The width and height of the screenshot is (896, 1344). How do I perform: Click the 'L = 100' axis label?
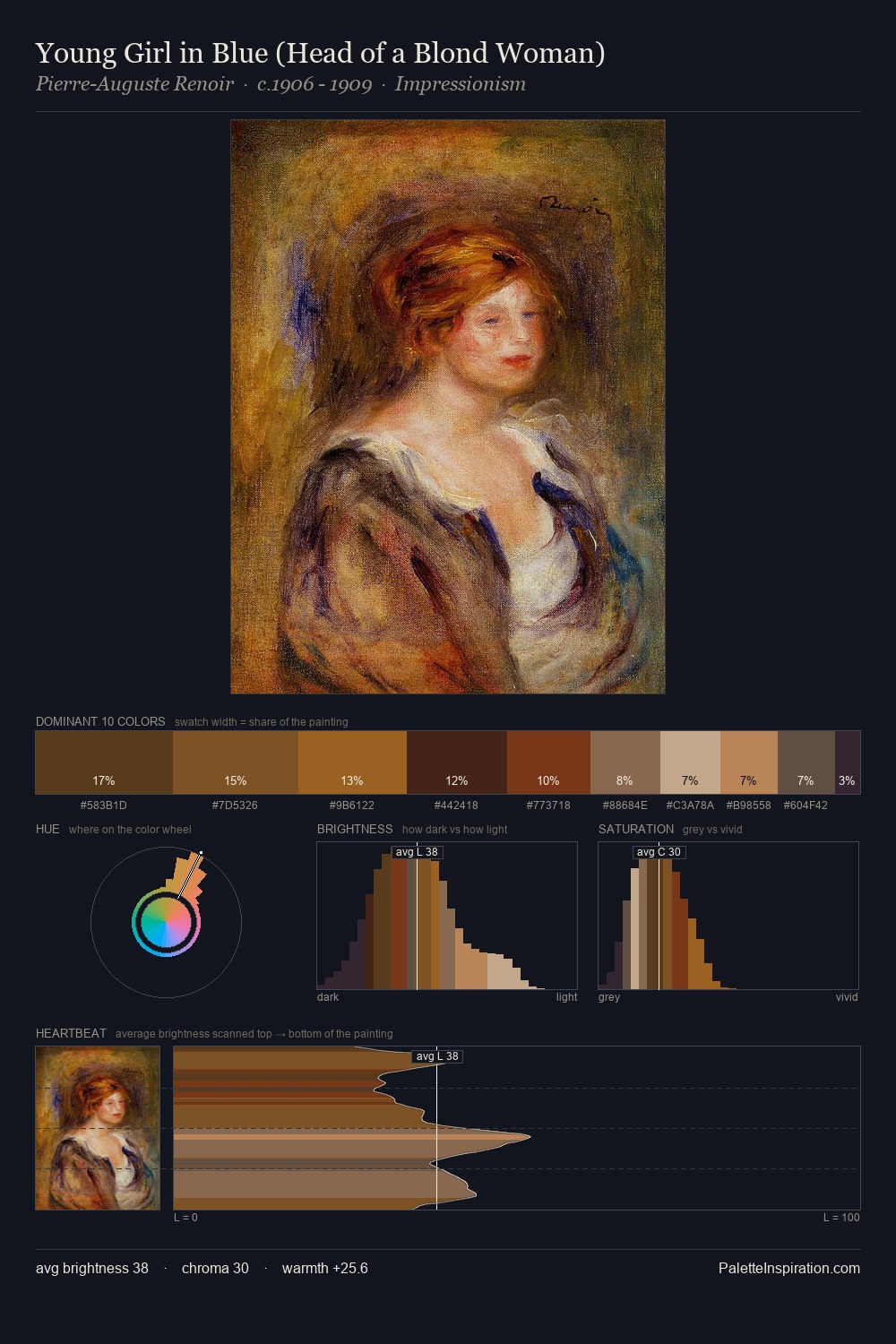coord(841,1217)
